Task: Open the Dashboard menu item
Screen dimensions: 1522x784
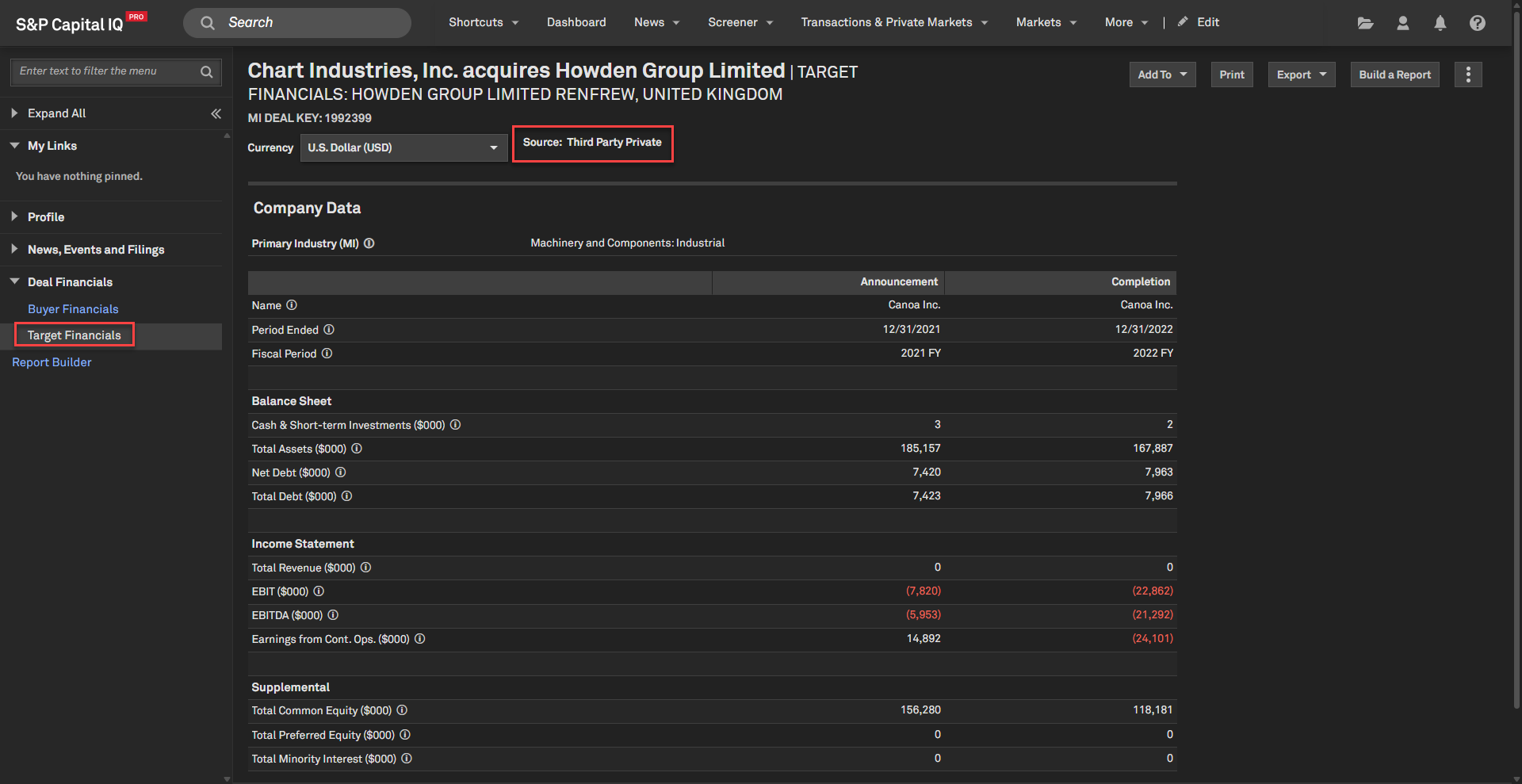Action: coord(576,22)
